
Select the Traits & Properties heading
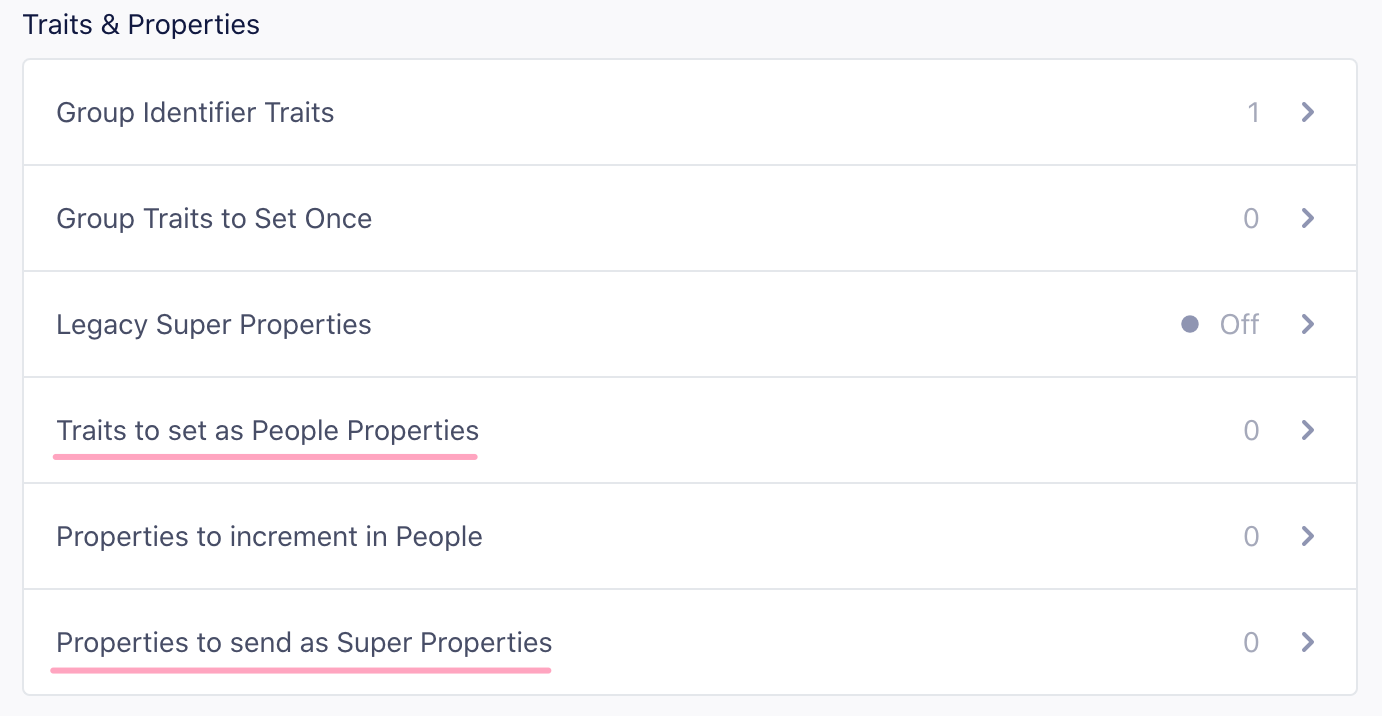141,24
